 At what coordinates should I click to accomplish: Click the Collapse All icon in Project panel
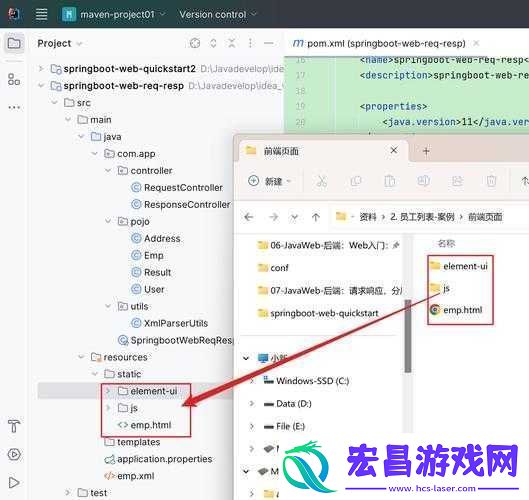click(x=232, y=43)
